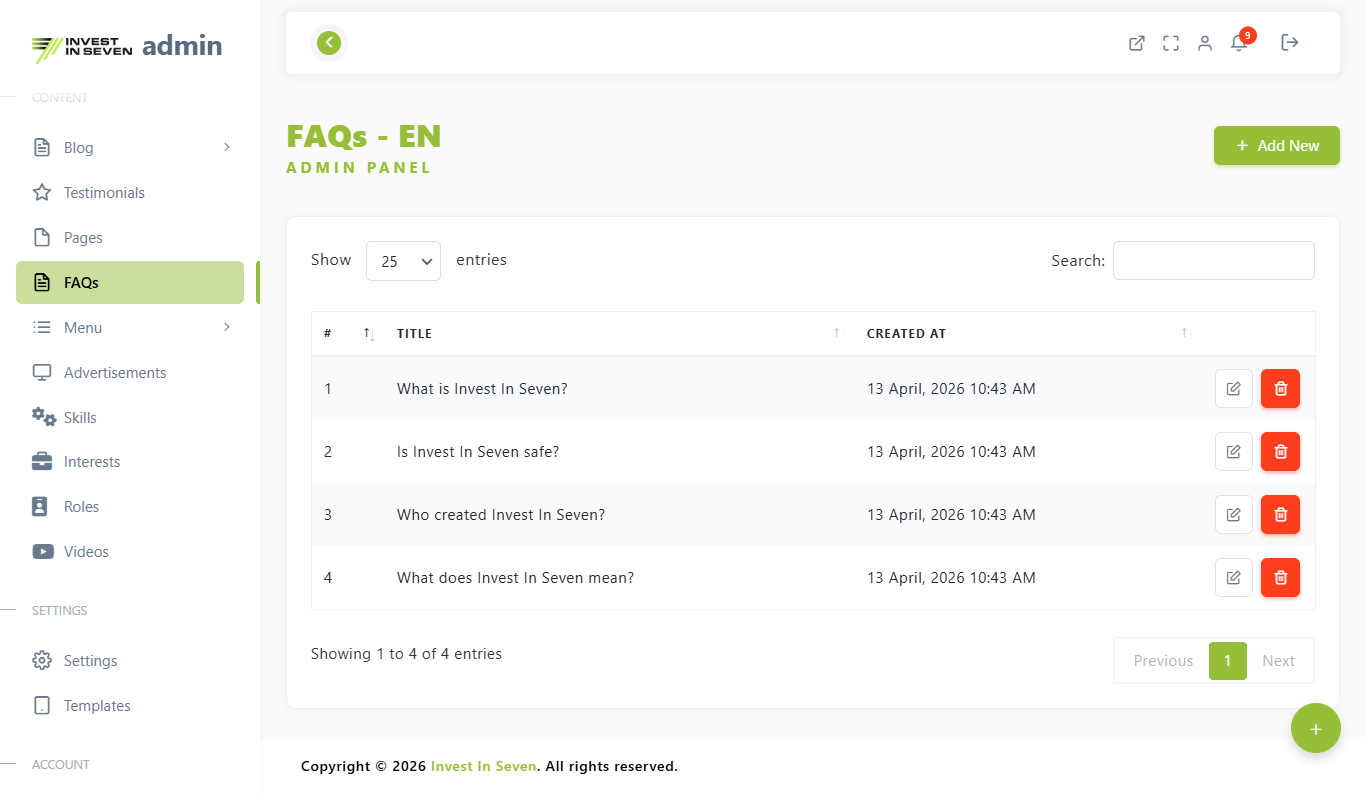This screenshot has height=793, width=1366.
Task: Click the green sidebar collapse arrow
Action: coord(329,43)
